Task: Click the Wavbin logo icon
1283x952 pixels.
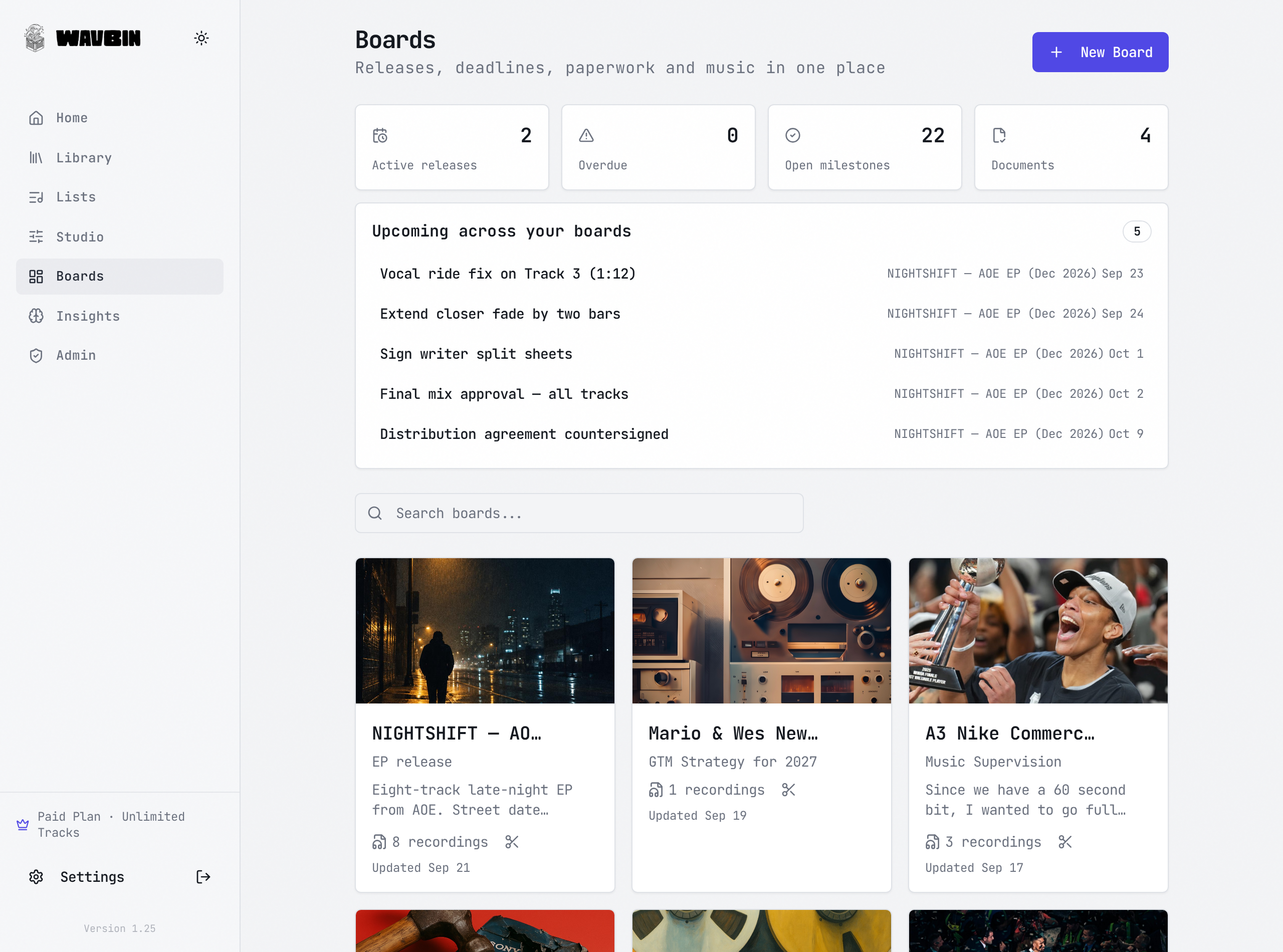Action: click(35, 38)
